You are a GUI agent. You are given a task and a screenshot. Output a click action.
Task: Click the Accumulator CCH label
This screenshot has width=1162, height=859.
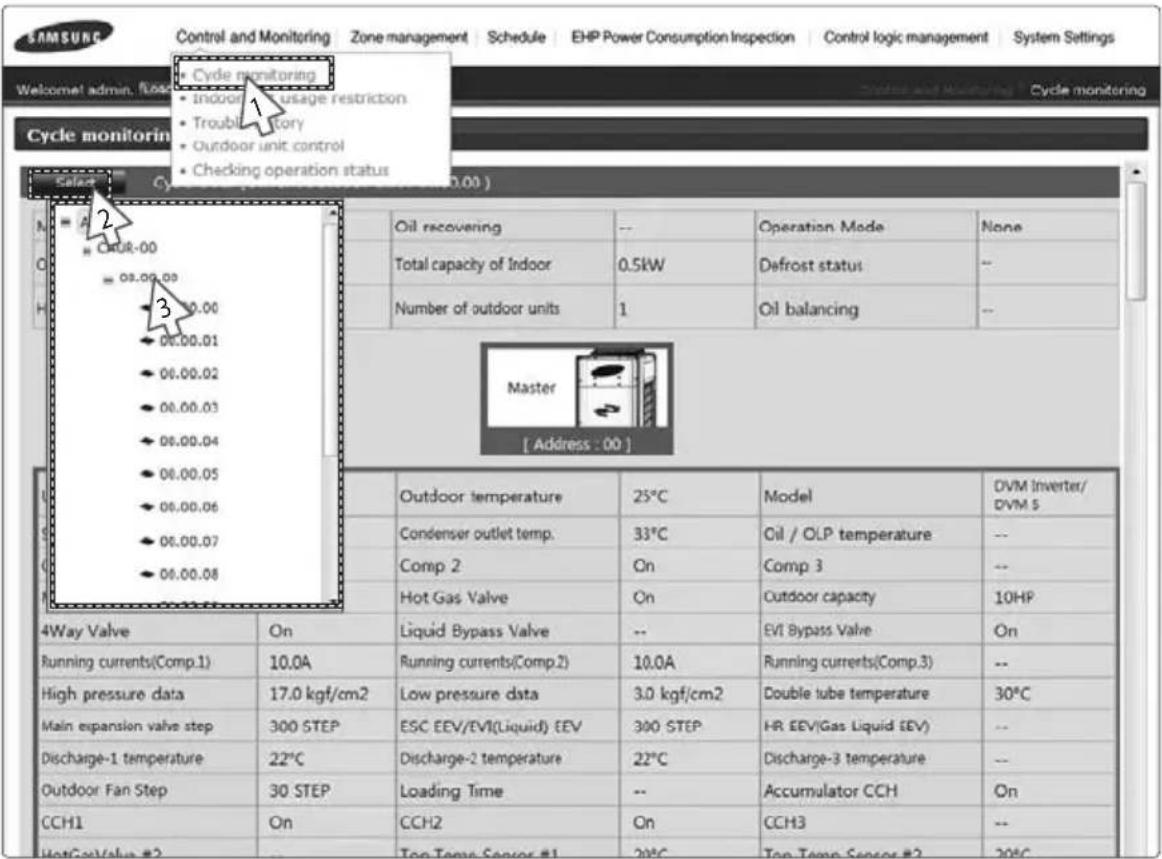click(831, 791)
